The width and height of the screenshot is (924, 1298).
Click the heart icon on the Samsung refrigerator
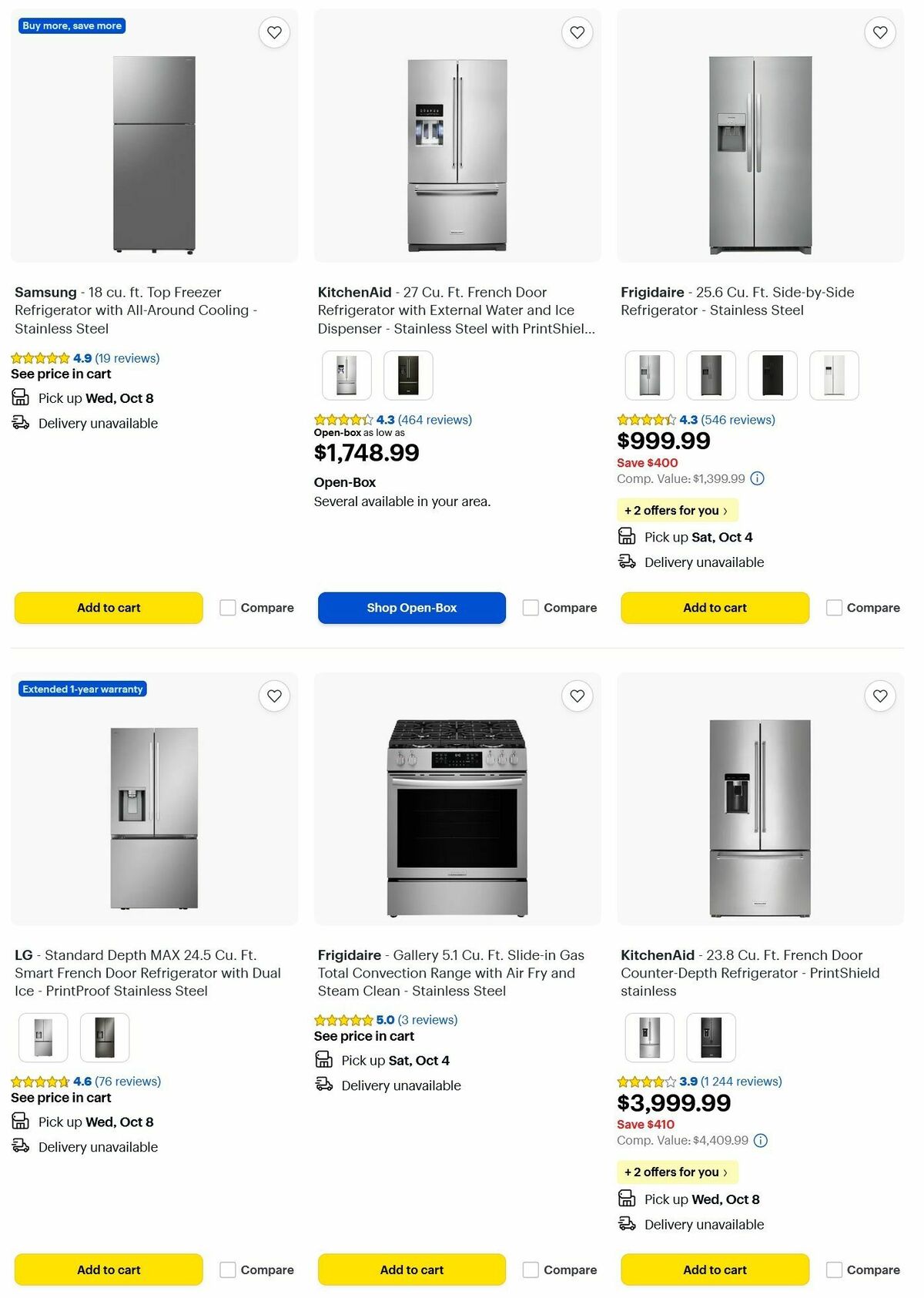(x=274, y=32)
